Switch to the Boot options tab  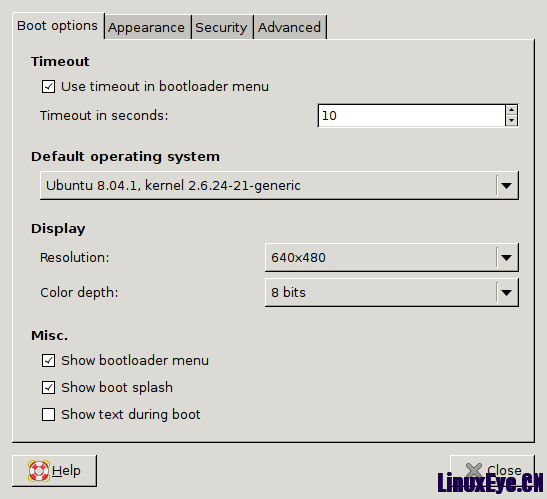coord(58,26)
